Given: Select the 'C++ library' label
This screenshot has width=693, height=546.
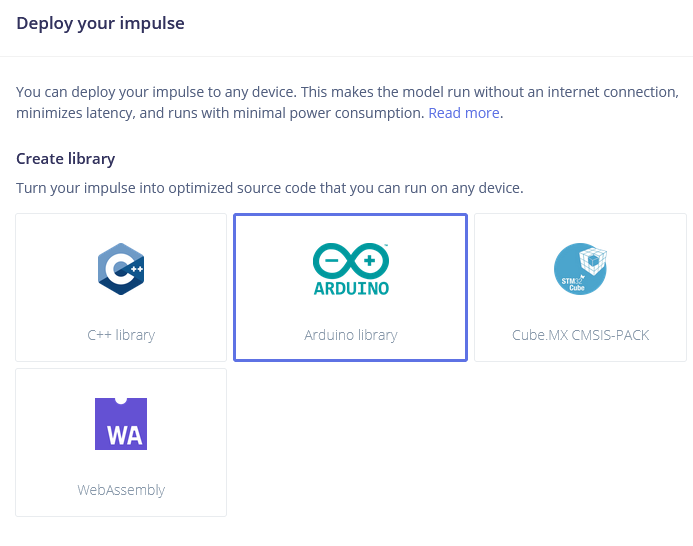Looking at the screenshot, I should coord(121,335).
